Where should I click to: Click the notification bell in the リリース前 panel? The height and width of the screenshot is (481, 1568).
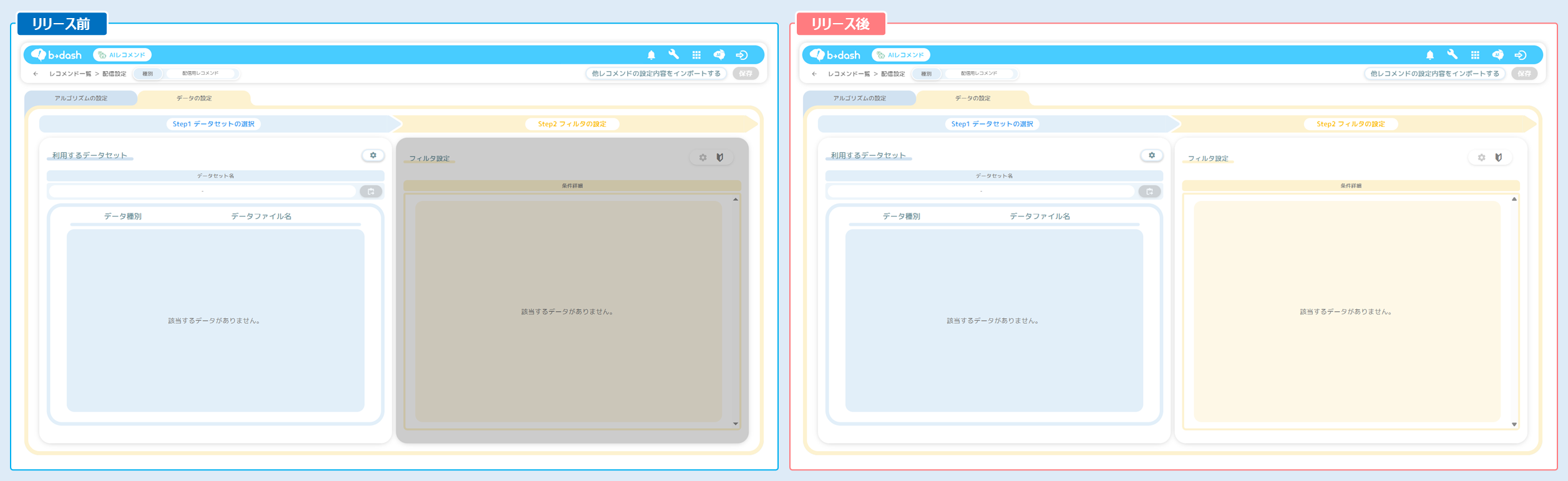click(651, 55)
